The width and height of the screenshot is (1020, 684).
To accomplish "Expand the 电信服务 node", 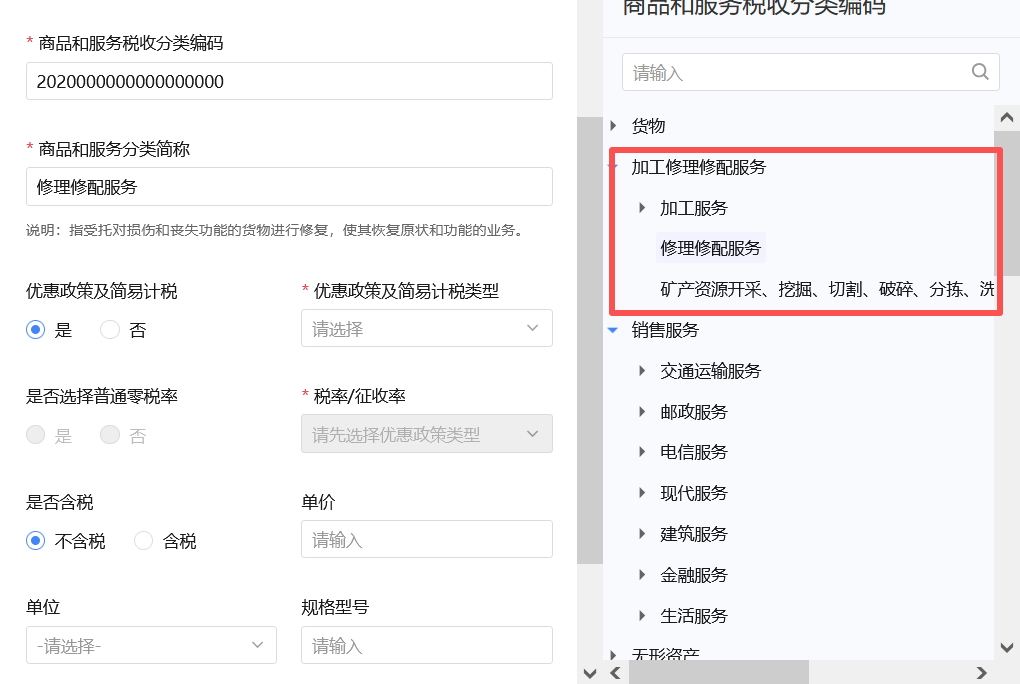I will click(640, 452).
